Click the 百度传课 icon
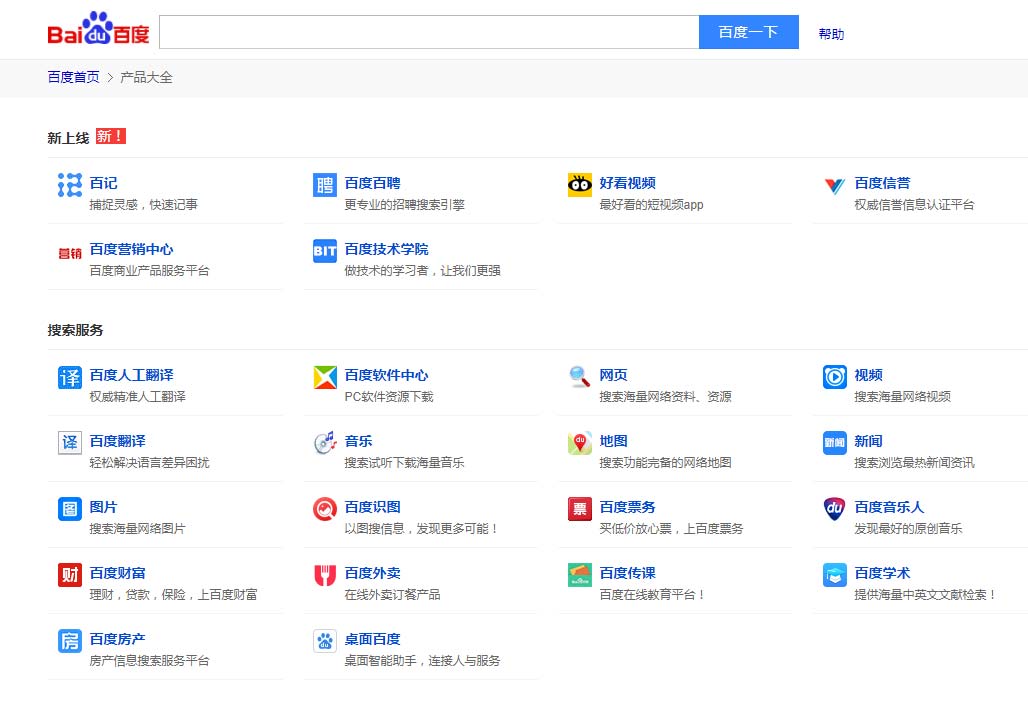Image resolution: width=1028 pixels, height=708 pixels. (x=580, y=576)
